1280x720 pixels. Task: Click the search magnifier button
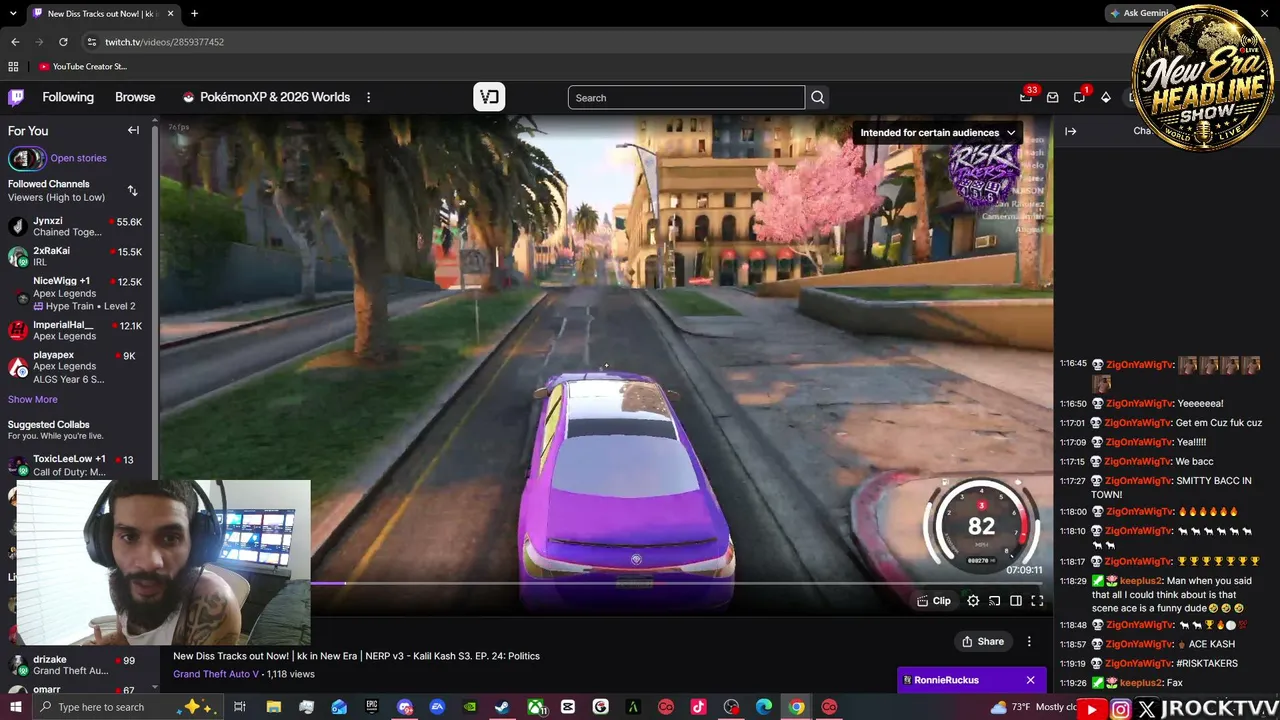[818, 97]
